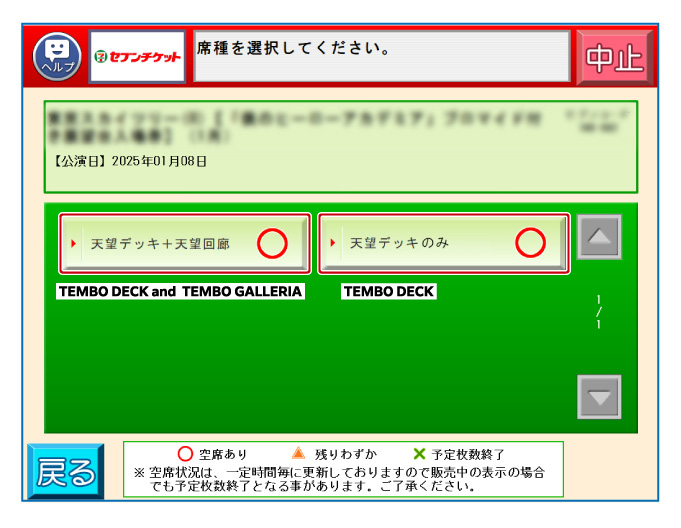Screen dimensions: 681x528
Task: Go back with the 戻る button
Action: coord(65,472)
